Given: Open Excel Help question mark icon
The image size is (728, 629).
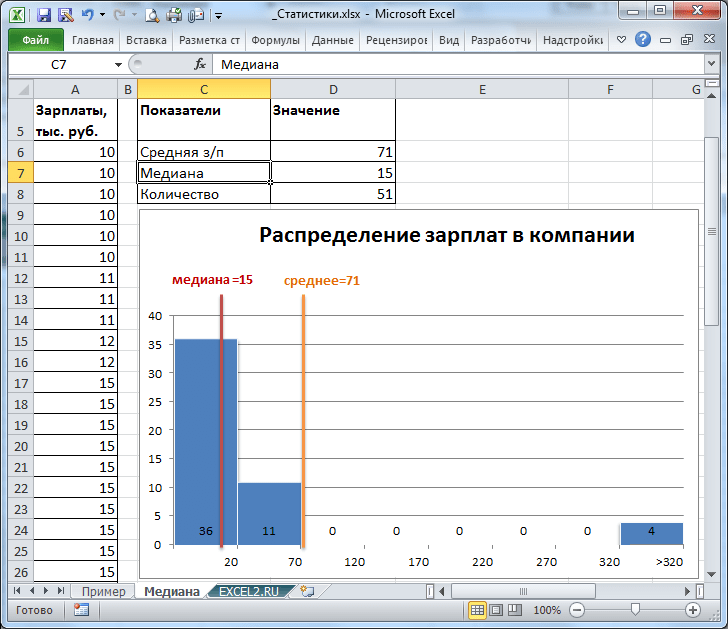Looking at the screenshot, I should (643, 39).
